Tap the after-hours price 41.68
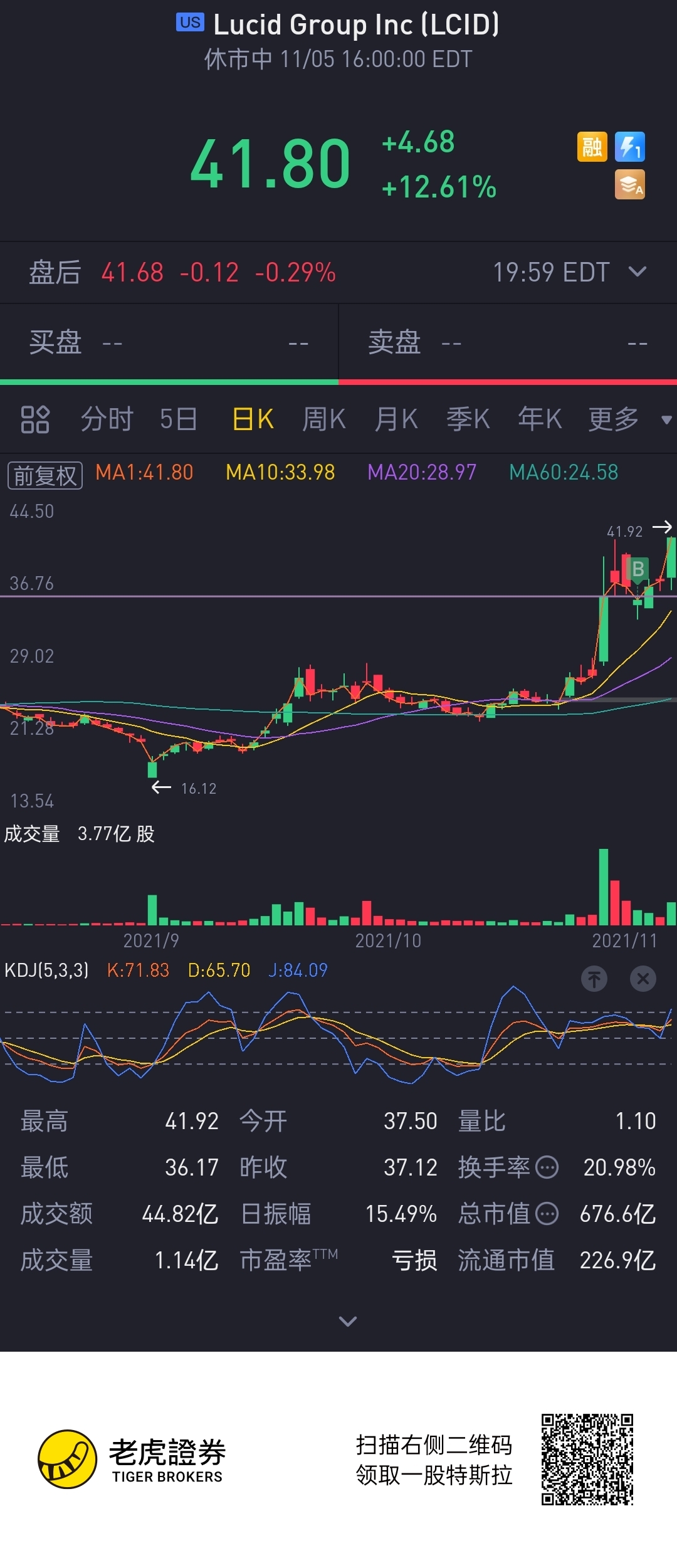This screenshot has width=677, height=1568. tap(132, 272)
